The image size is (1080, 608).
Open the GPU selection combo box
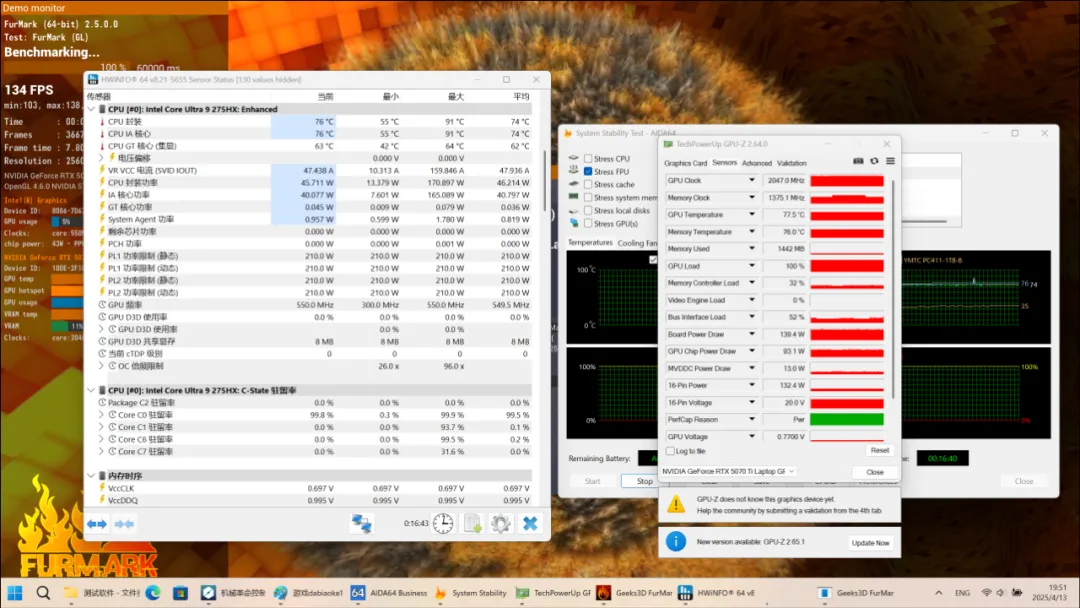click(728, 471)
